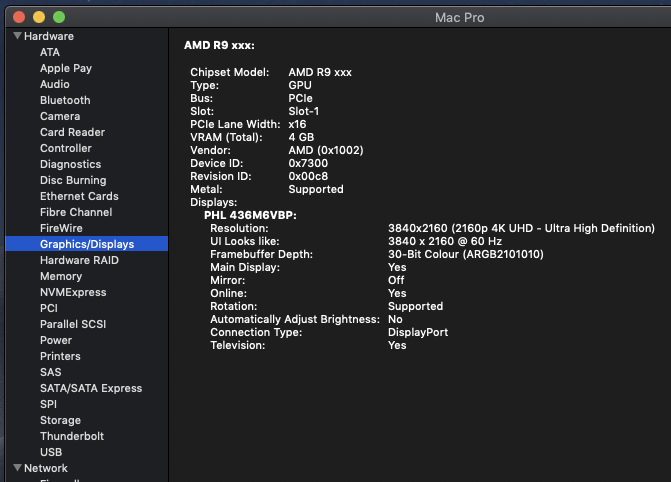Select Memory in the sidebar
671x482 pixels.
coord(61,277)
